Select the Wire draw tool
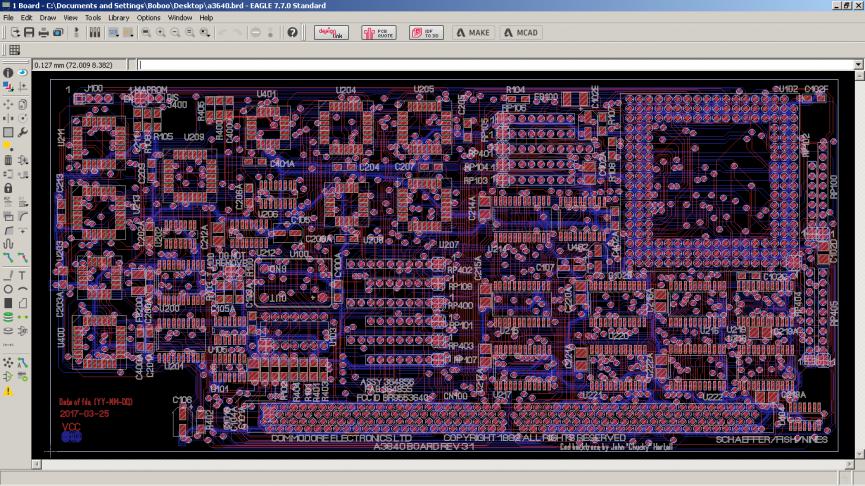 pyautogui.click(x=8, y=275)
